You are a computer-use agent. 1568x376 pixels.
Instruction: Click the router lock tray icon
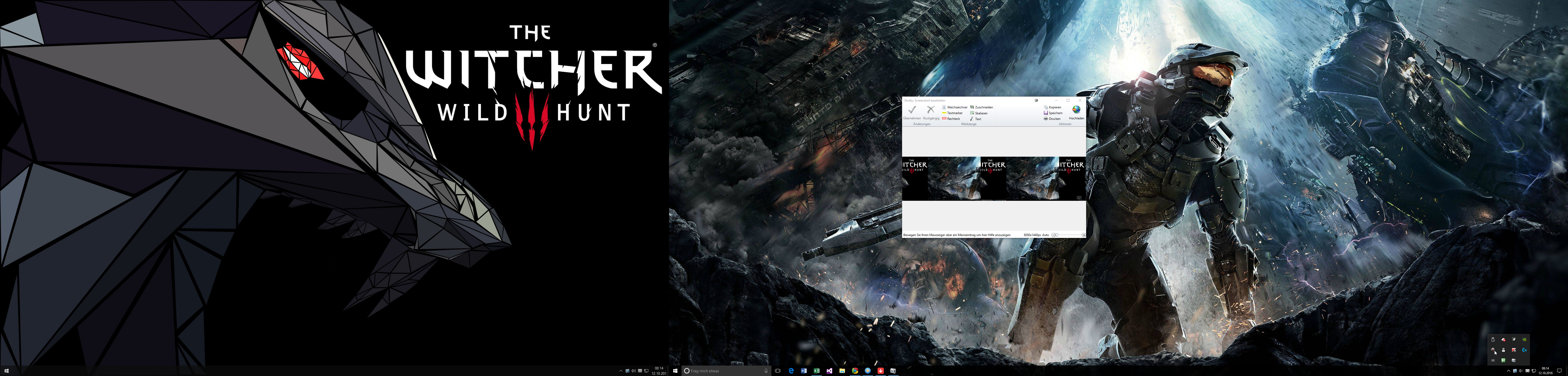pos(1503,350)
